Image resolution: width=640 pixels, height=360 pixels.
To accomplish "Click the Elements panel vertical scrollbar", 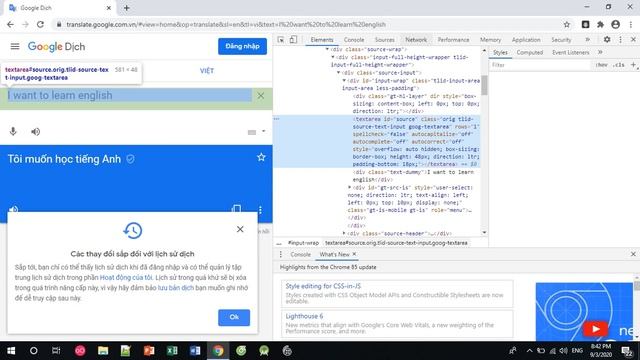I will click(484, 85).
